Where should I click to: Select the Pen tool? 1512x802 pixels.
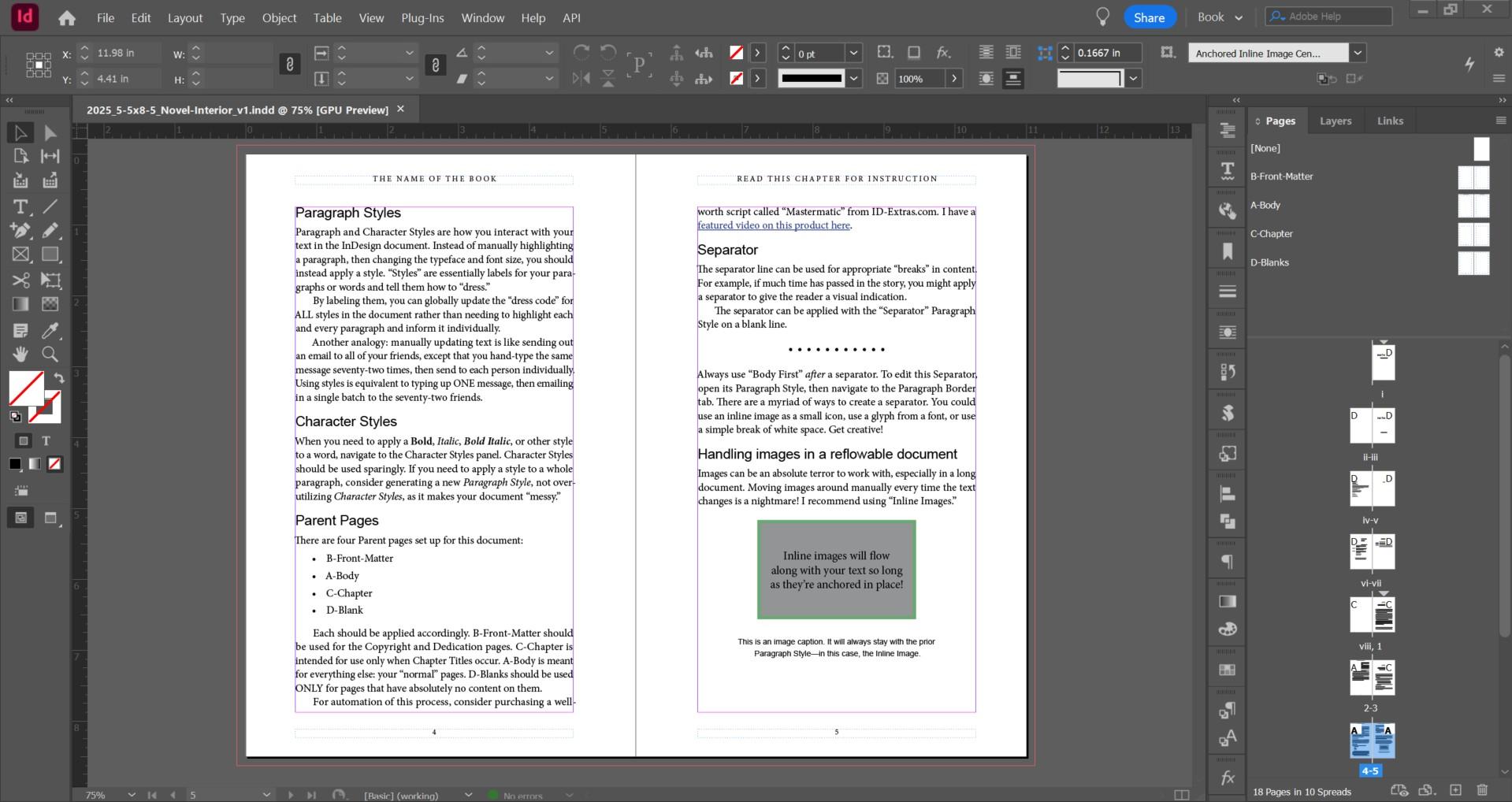click(20, 231)
